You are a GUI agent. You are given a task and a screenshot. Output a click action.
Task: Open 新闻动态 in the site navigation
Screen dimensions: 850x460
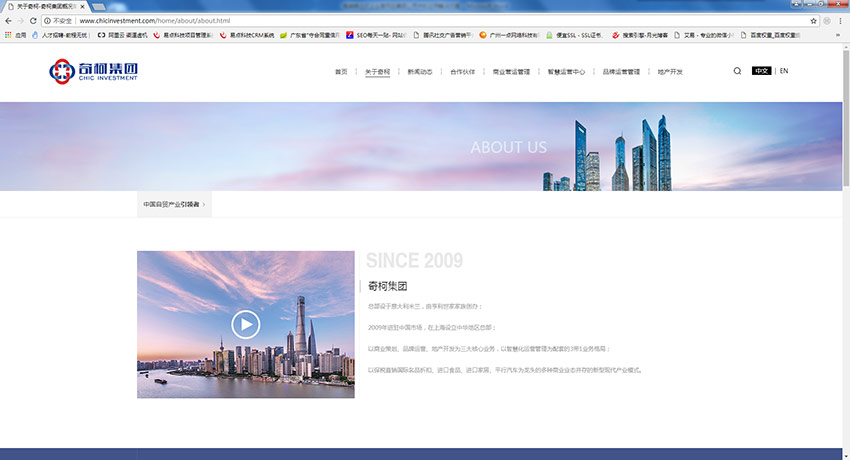(420, 72)
